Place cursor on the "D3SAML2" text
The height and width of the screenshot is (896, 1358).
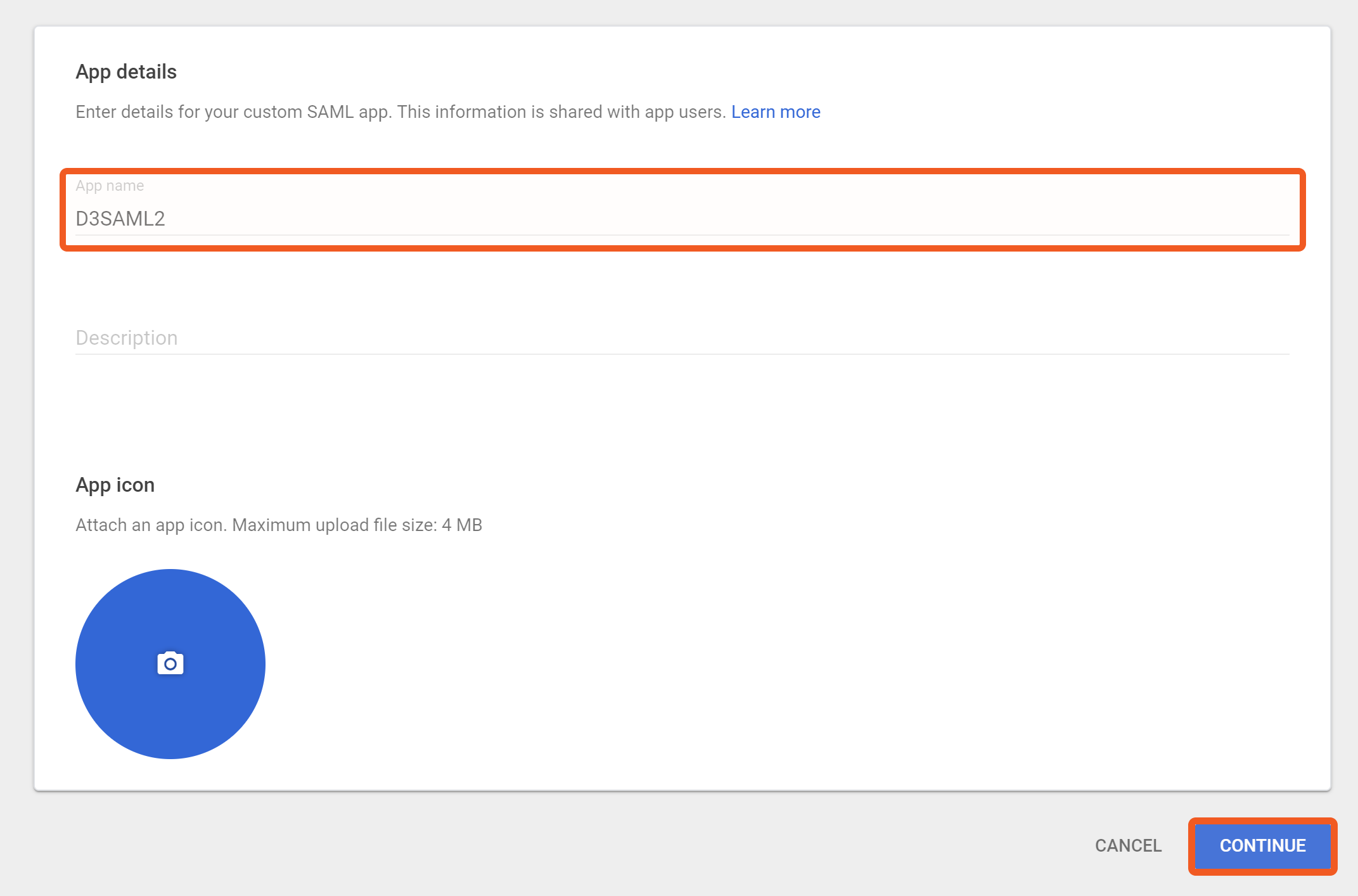(120, 219)
